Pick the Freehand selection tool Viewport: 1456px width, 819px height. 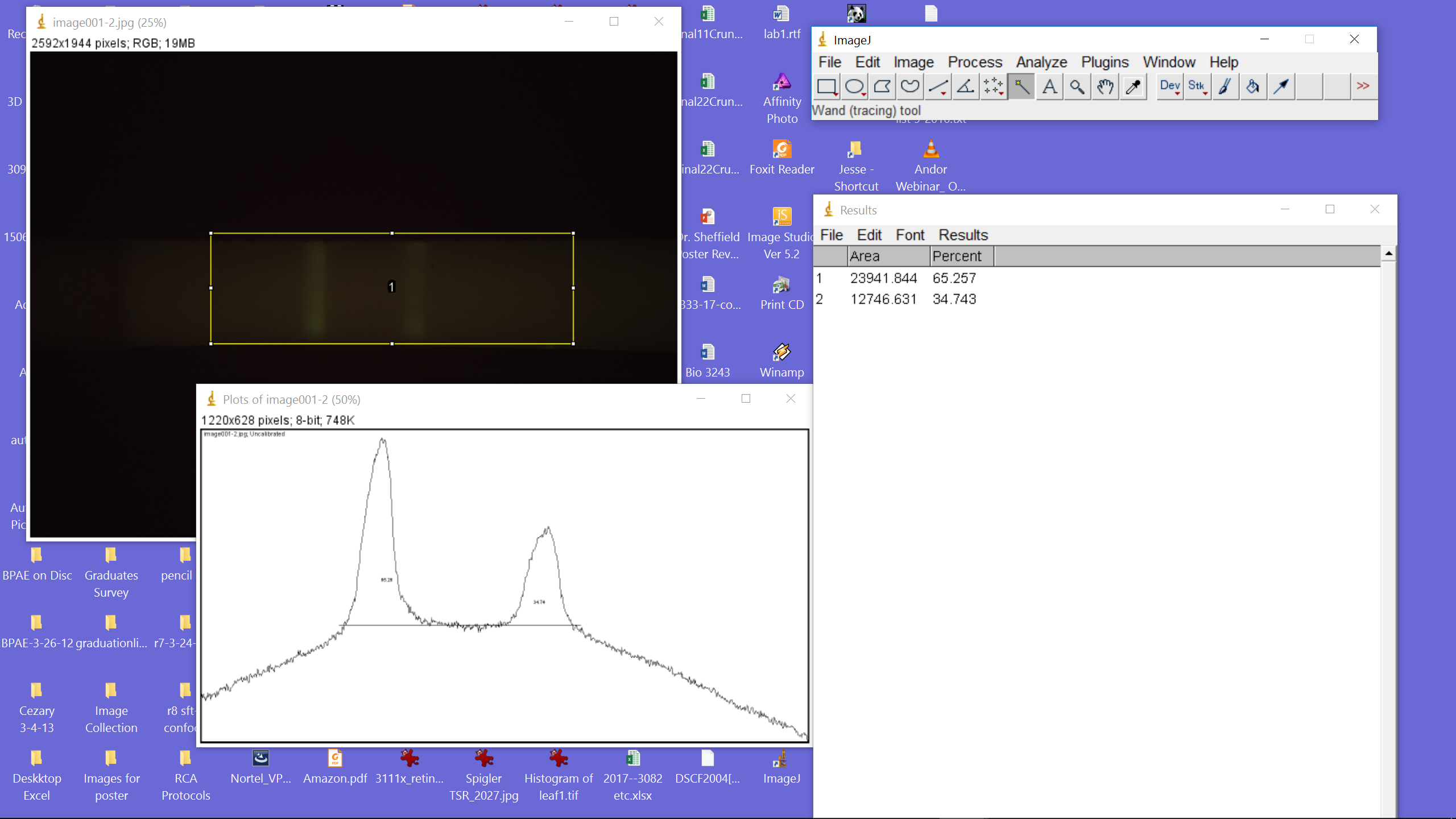pos(910,86)
